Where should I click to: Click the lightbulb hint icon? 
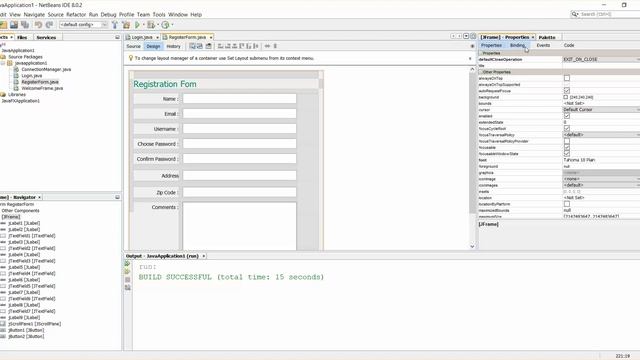[x=131, y=58]
